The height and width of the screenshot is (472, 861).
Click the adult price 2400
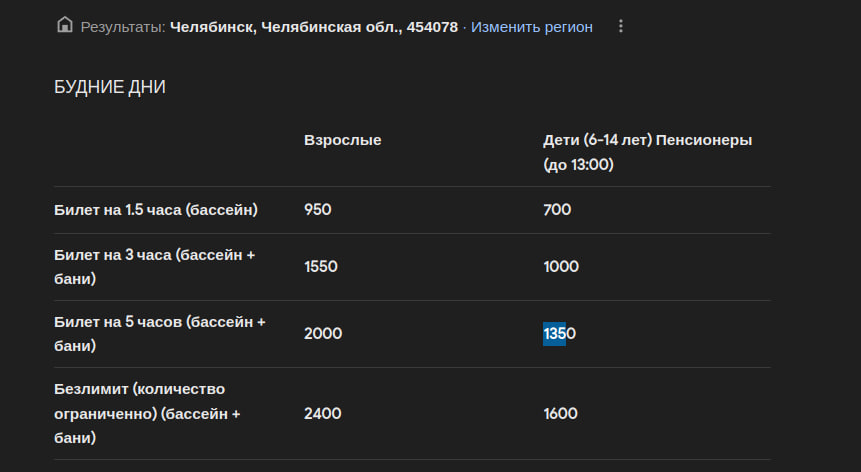pos(322,413)
